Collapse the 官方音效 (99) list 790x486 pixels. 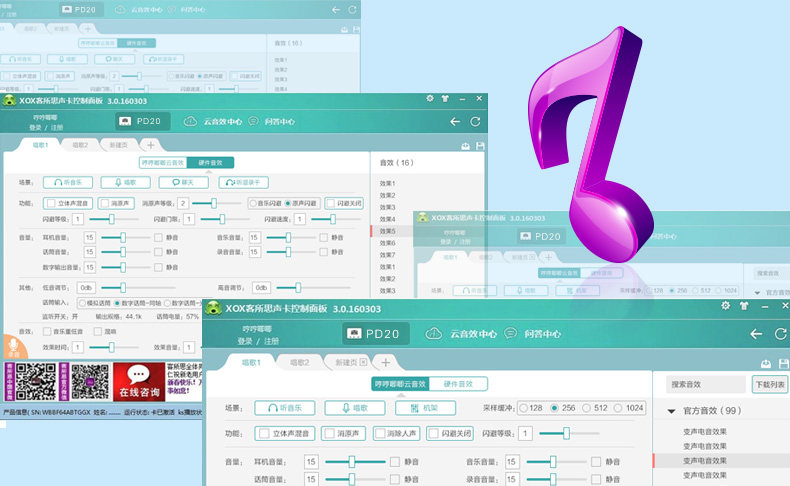[672, 411]
